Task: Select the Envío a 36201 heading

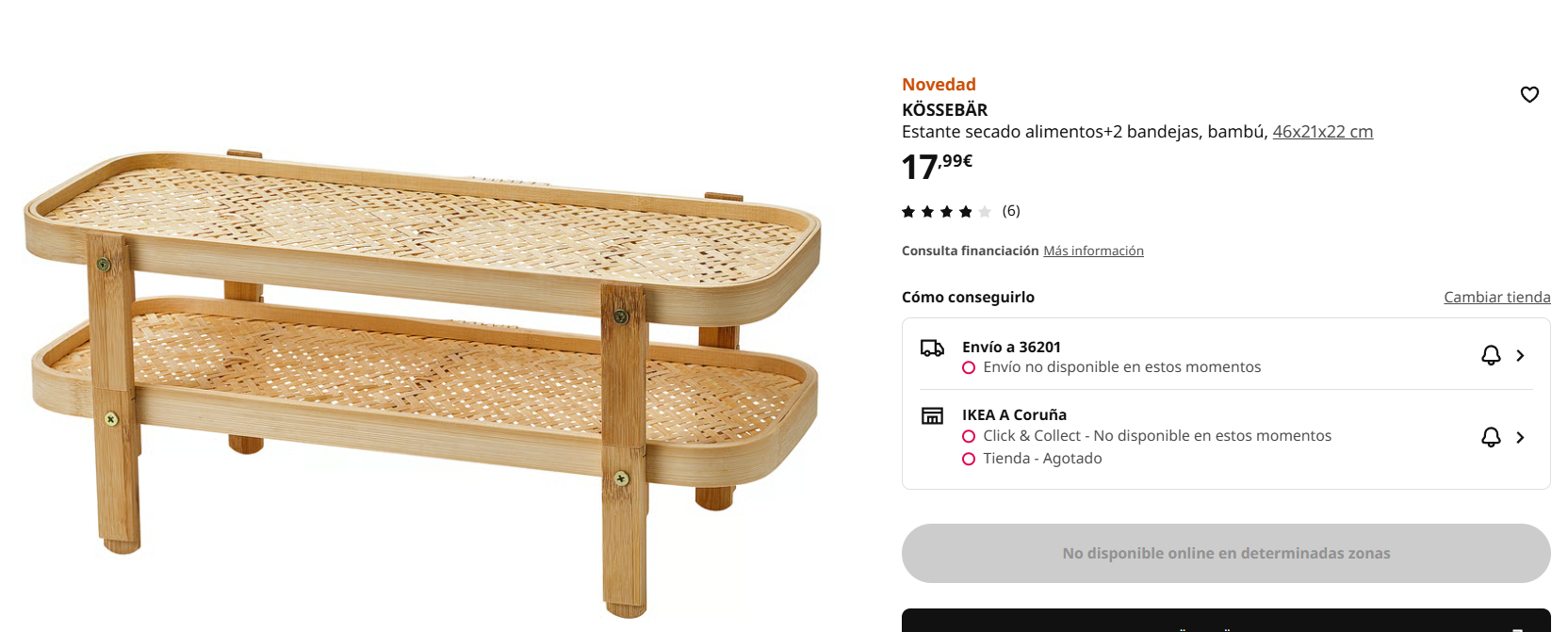Action: pos(1011,348)
